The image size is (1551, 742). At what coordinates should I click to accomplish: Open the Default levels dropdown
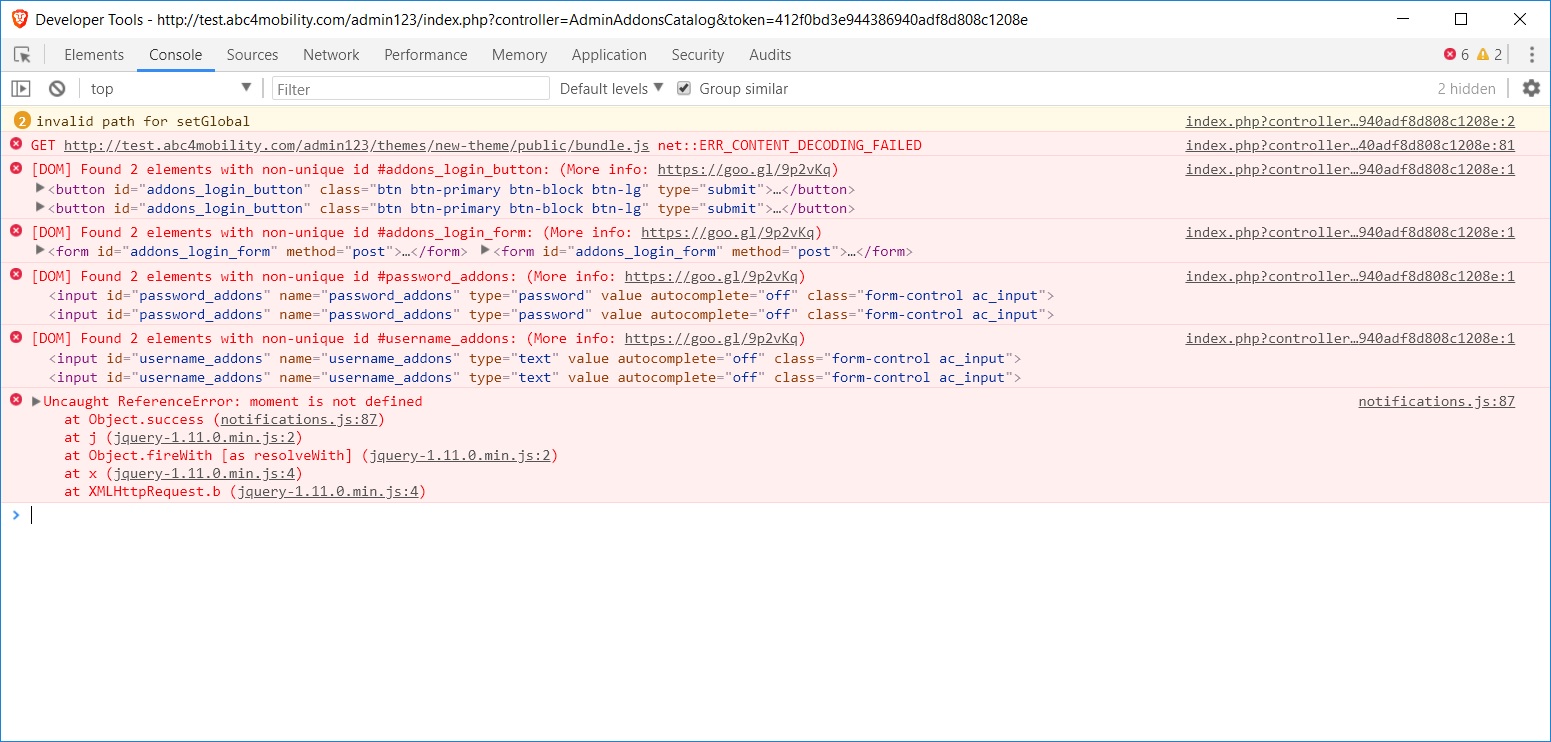pos(611,89)
